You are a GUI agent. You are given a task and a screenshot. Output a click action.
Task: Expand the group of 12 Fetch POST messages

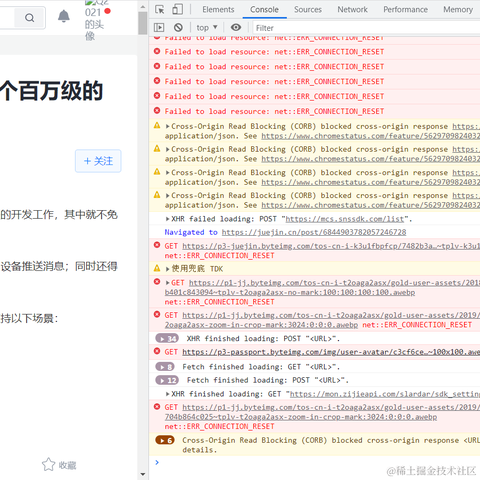click(x=167, y=380)
